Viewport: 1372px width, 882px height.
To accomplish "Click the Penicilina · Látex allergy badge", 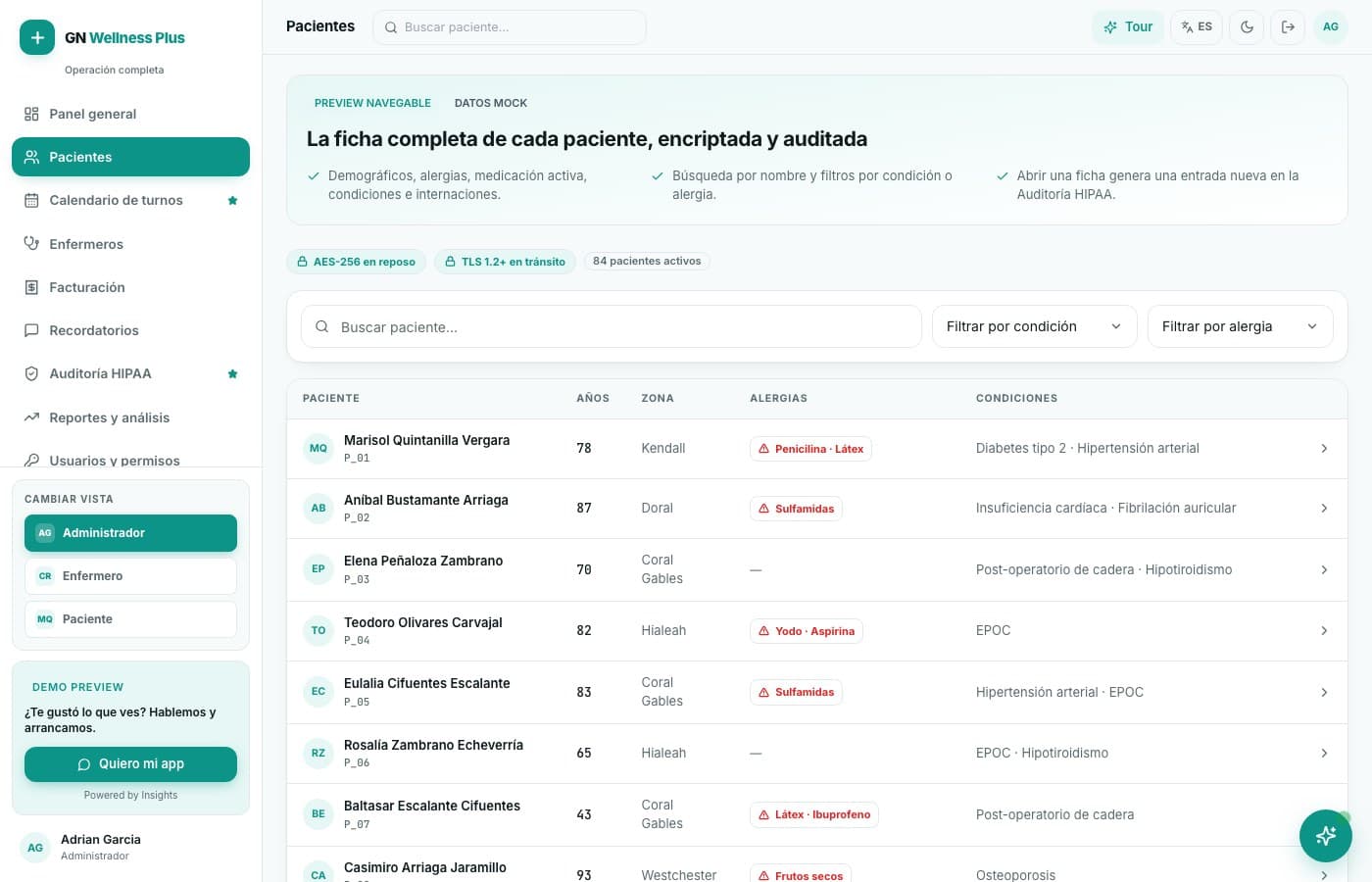I will pyautogui.click(x=810, y=449).
